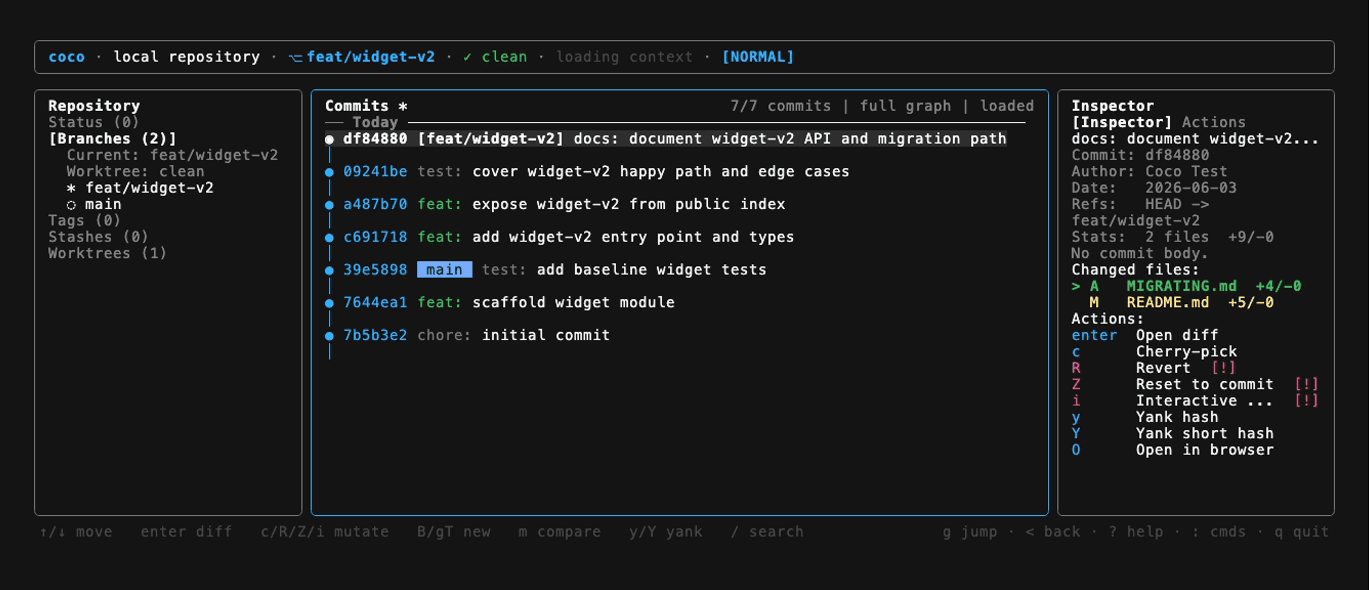Click the branch icon before feat/widget-v2 in header
Viewport: 1369px width, 590px height.
click(295, 57)
